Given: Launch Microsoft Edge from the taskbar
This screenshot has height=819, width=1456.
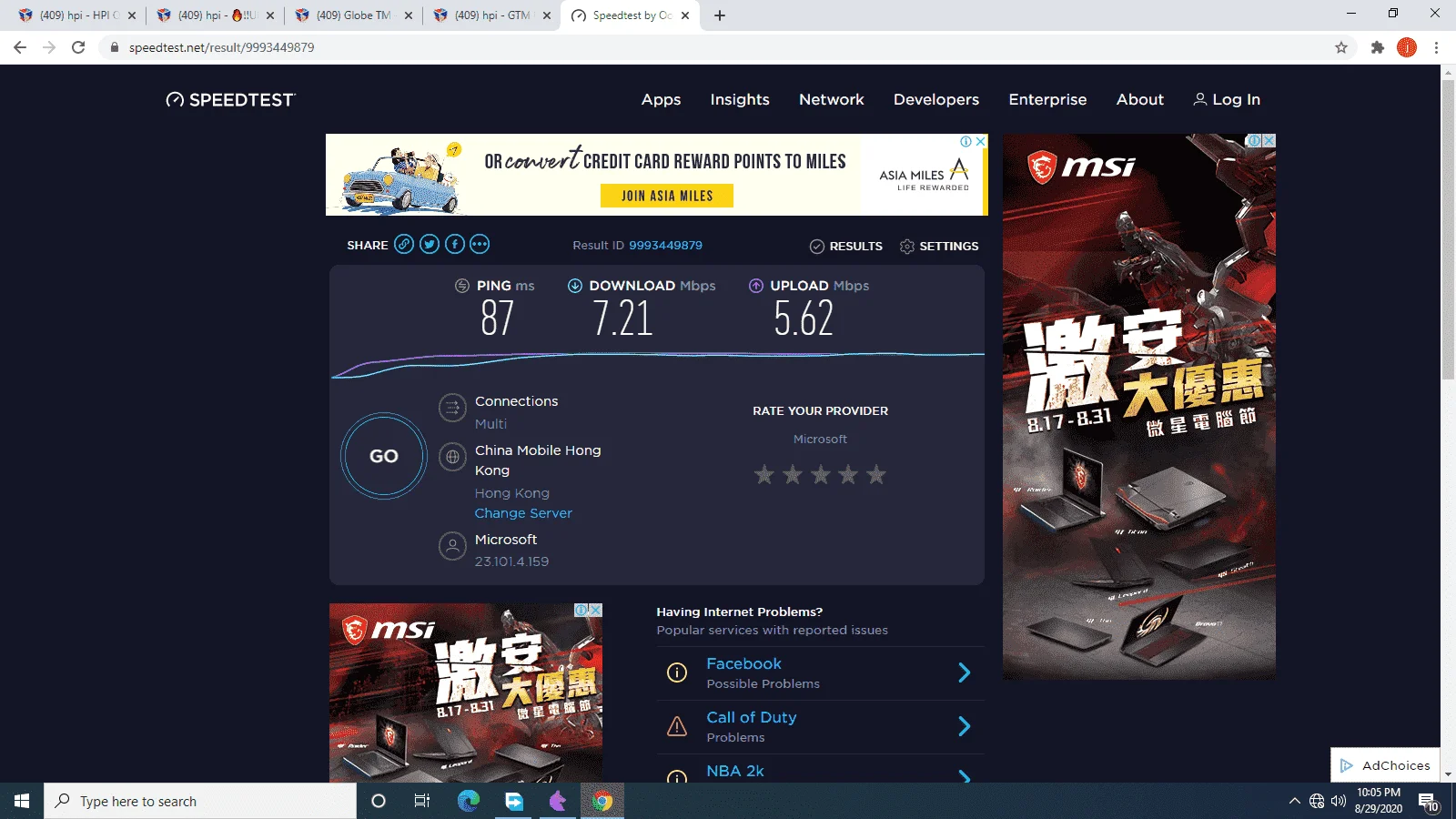Looking at the screenshot, I should pos(468,801).
